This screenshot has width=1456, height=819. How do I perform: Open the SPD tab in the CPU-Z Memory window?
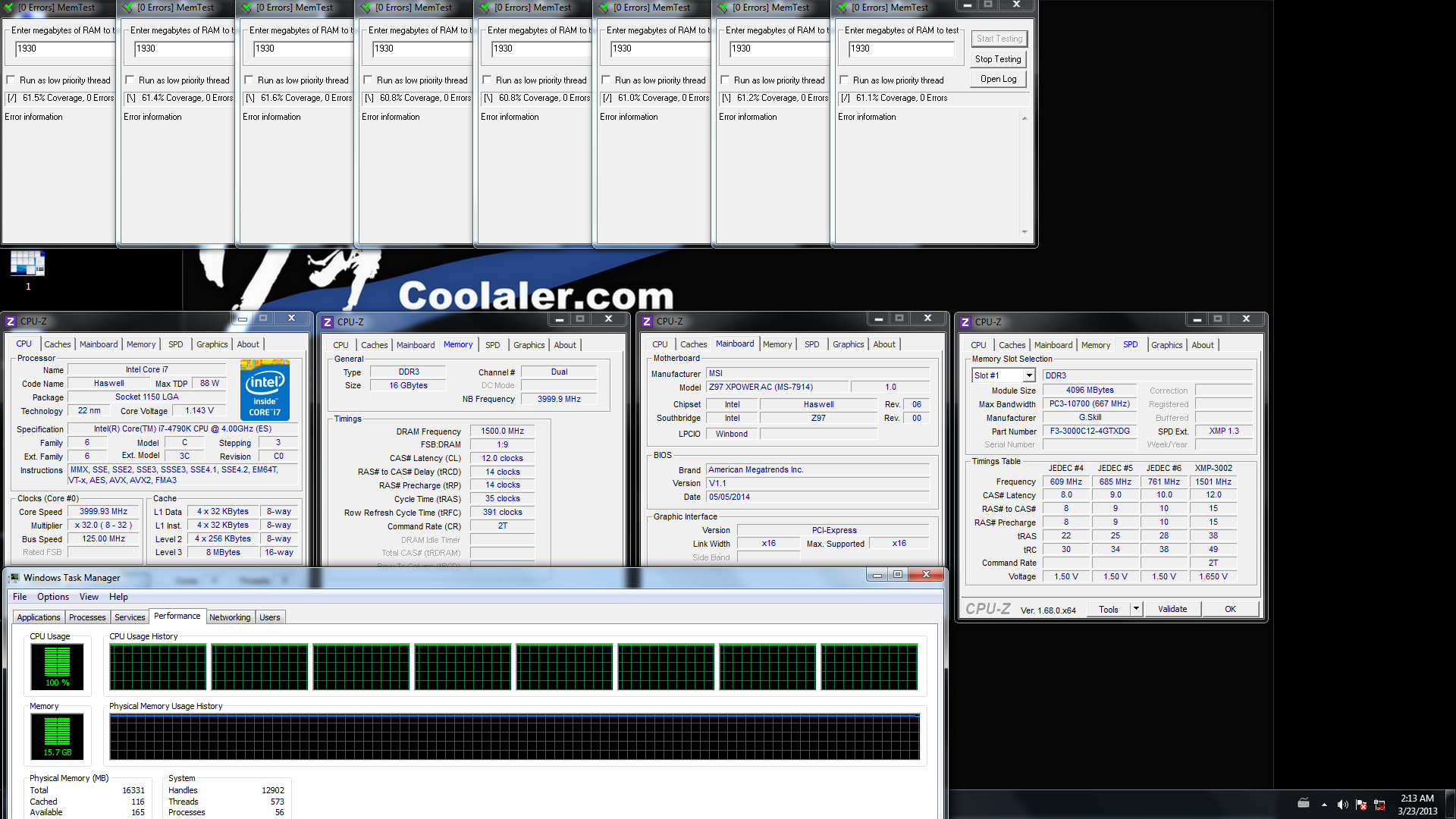[492, 345]
